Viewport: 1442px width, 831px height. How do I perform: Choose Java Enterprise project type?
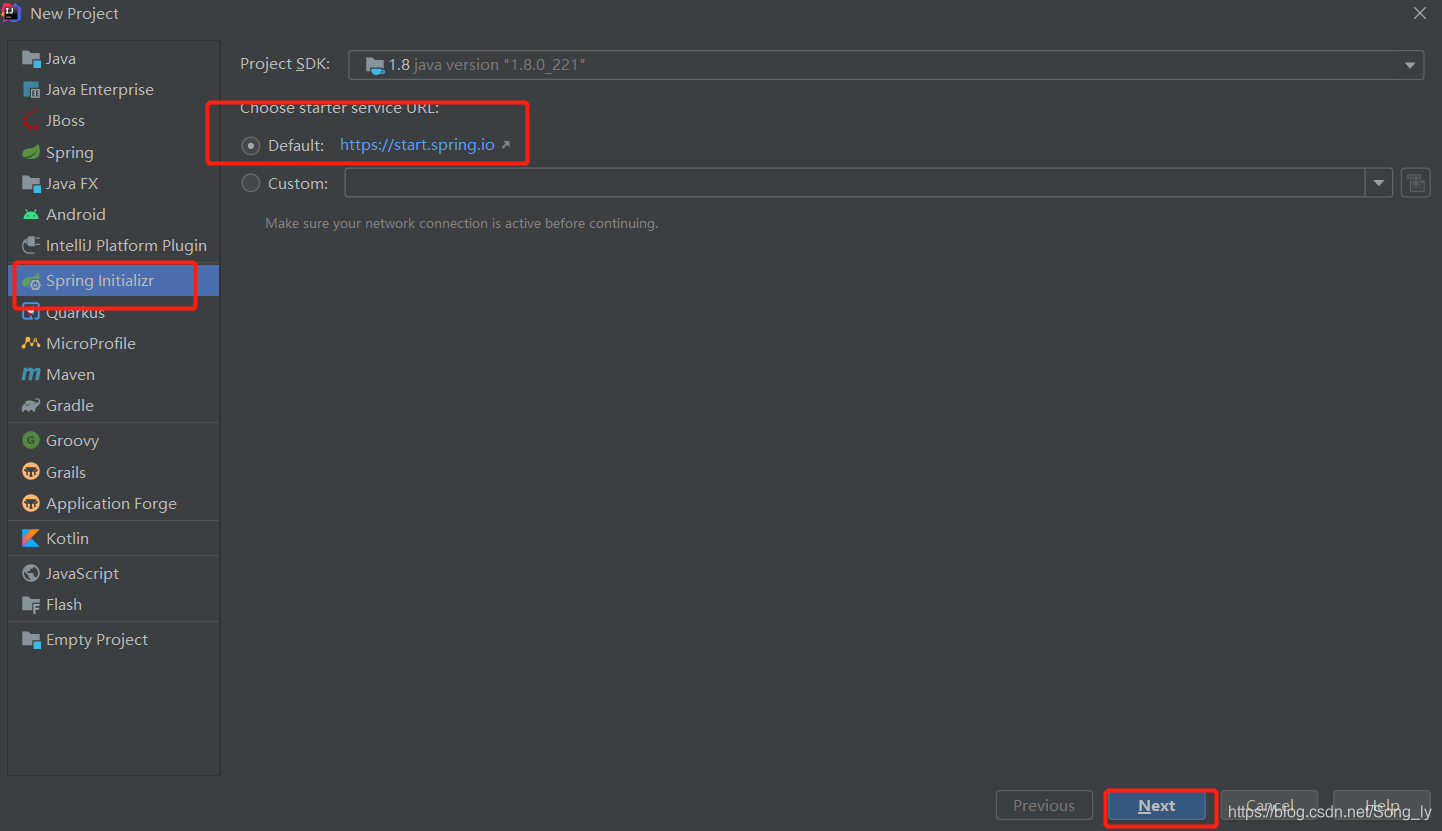[100, 89]
